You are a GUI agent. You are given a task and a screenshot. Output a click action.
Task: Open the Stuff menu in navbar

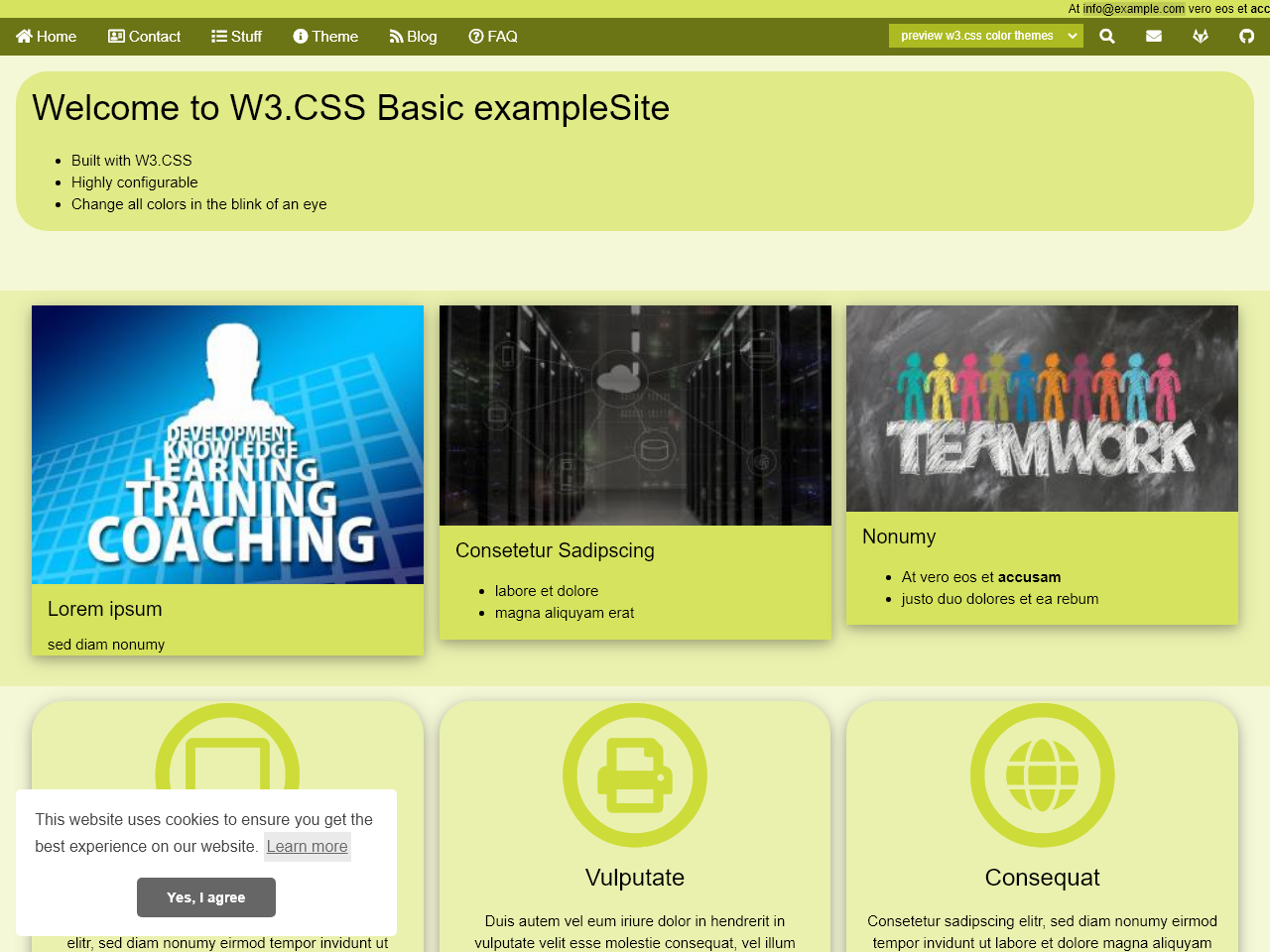tap(236, 37)
